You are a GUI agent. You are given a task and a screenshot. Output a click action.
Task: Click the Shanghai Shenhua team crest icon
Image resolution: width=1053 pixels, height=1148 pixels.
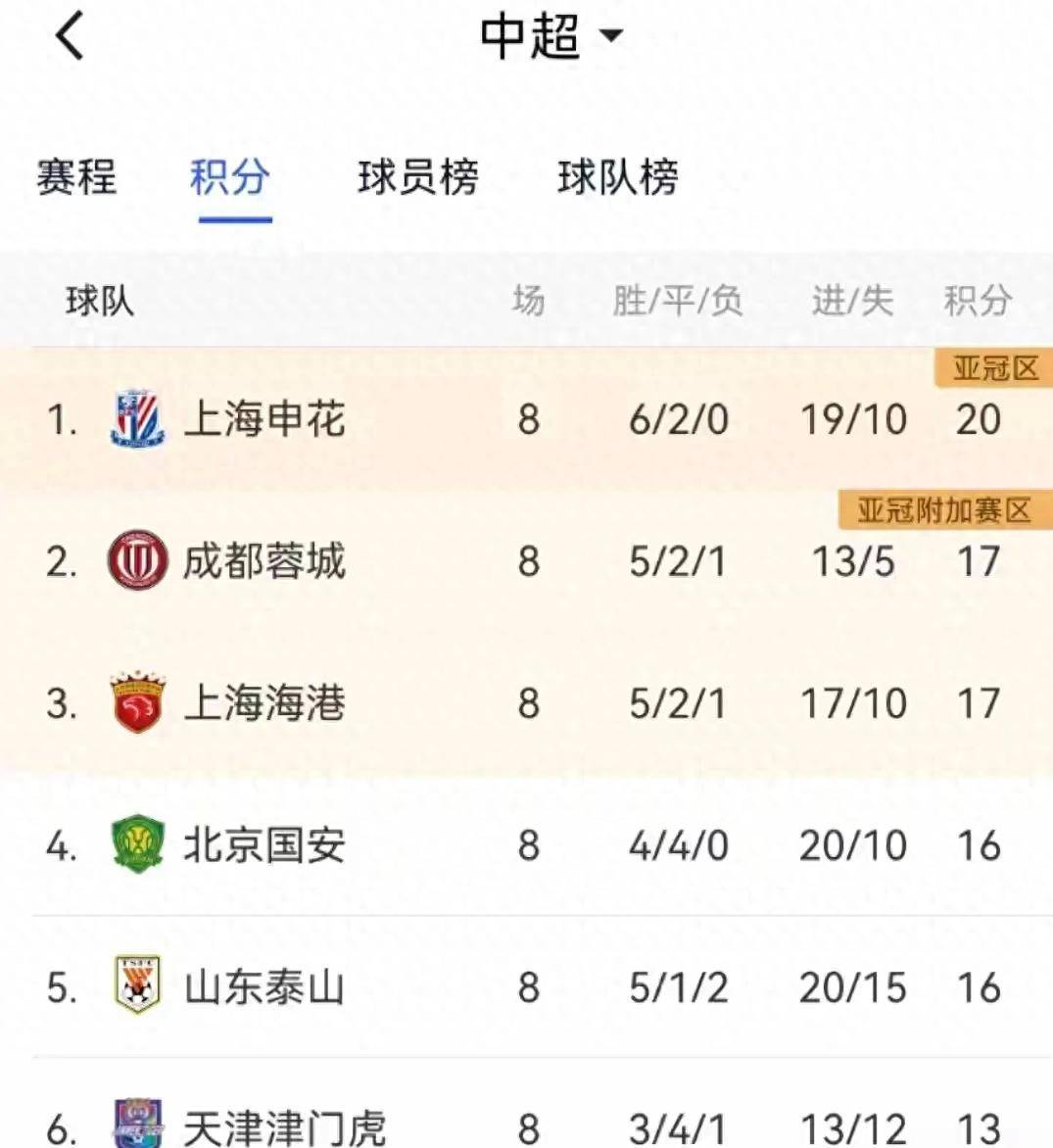(137, 419)
